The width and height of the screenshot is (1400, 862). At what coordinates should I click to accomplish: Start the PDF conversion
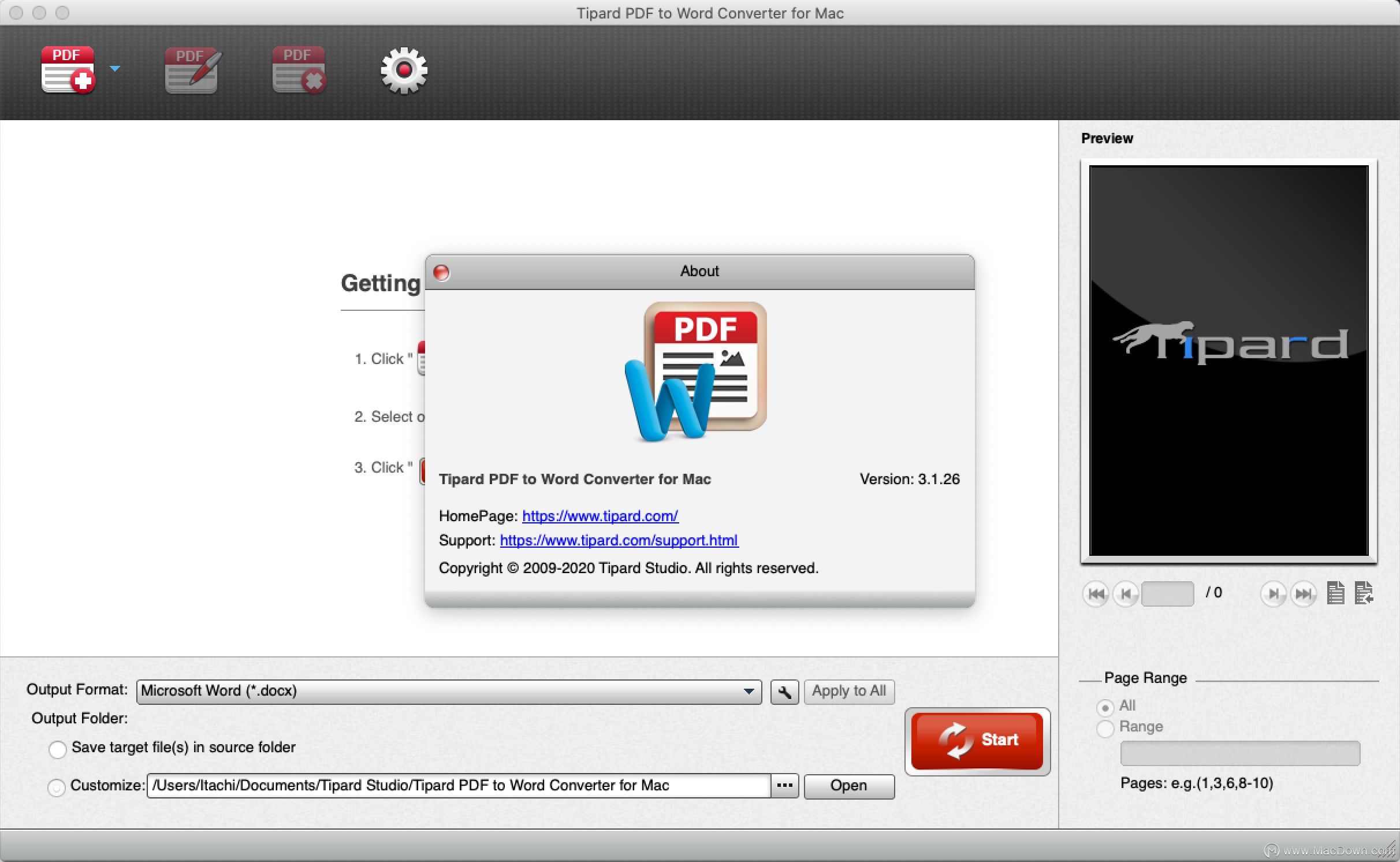coord(977,741)
